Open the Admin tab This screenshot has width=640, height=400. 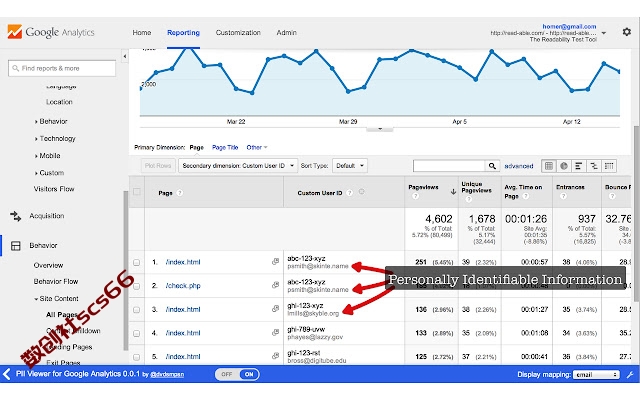287,33
